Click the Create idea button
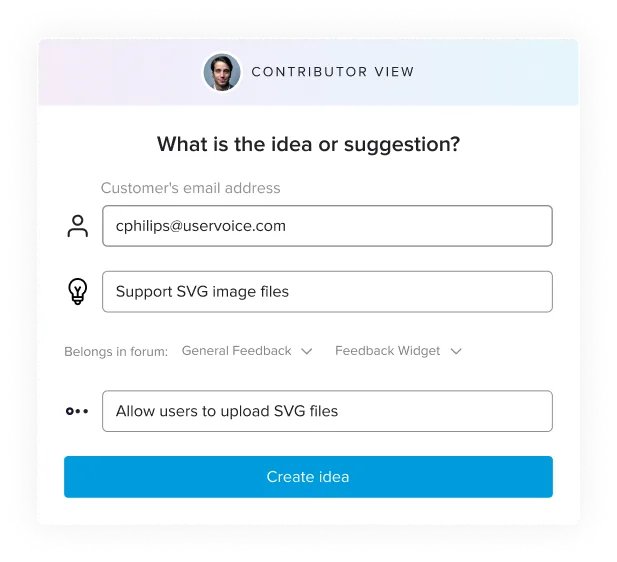Screen dimensions: 617x562 click(x=308, y=477)
